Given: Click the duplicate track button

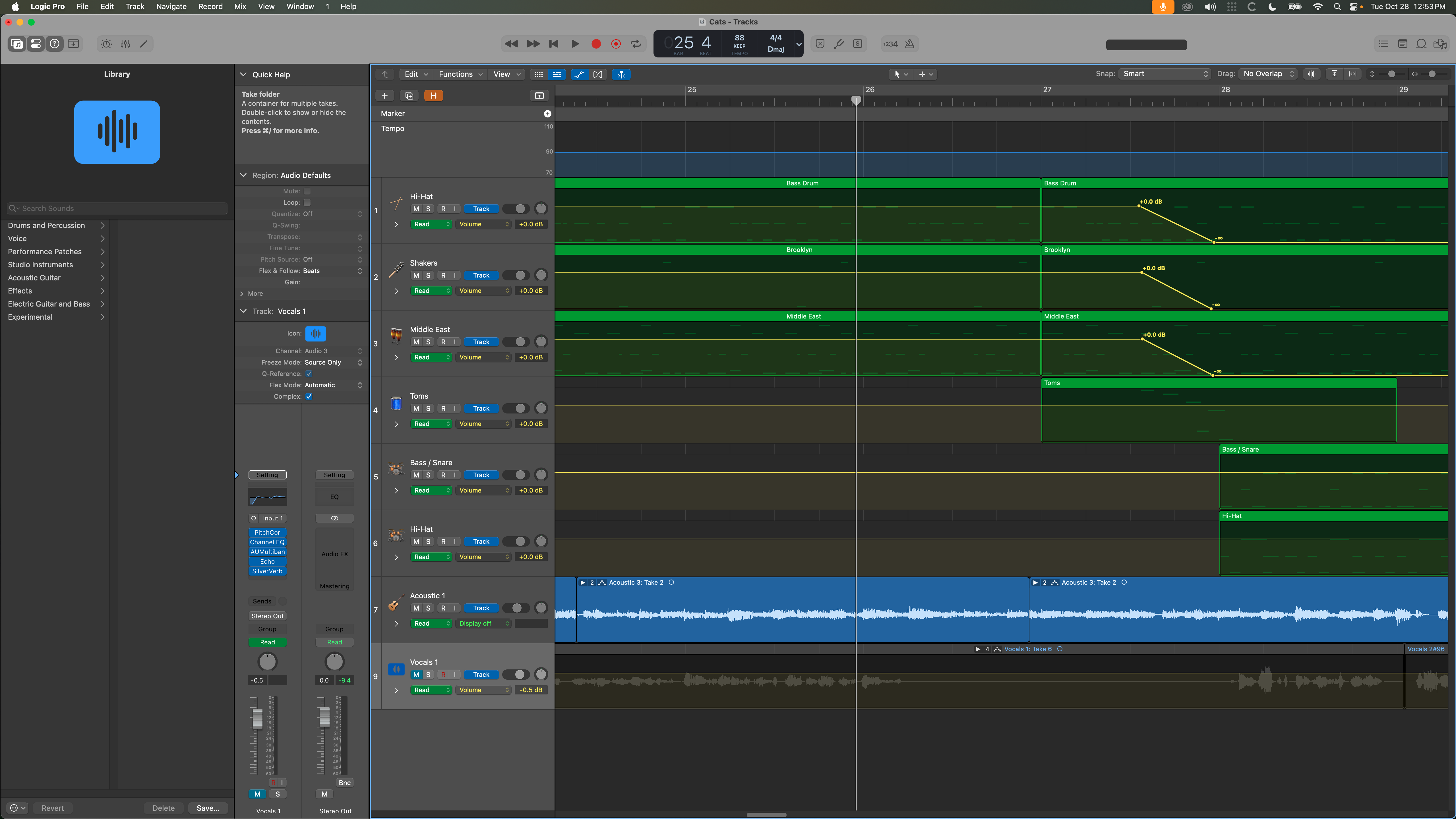Looking at the screenshot, I should [x=409, y=96].
